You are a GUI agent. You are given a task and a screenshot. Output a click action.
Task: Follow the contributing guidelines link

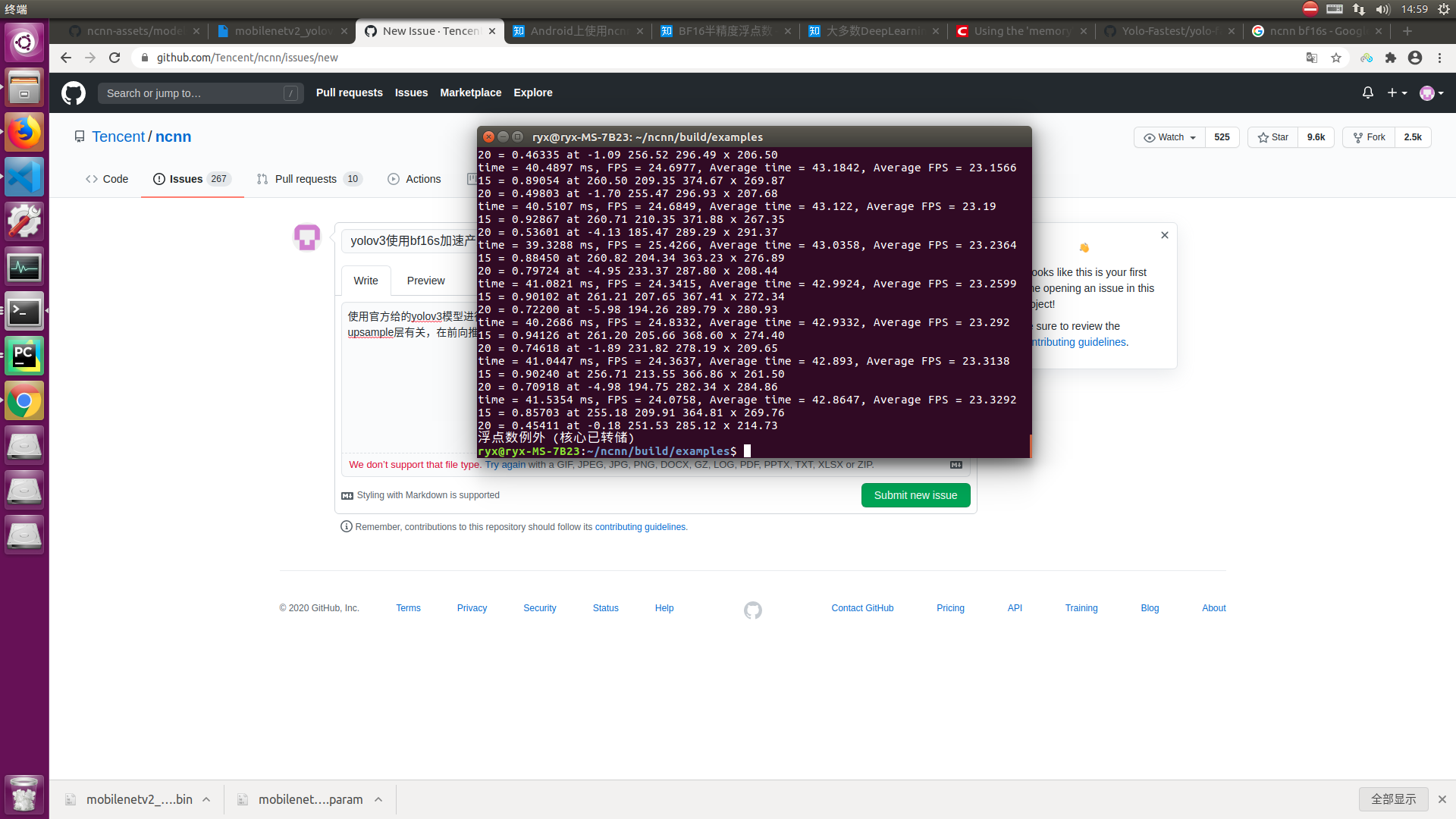tap(640, 526)
